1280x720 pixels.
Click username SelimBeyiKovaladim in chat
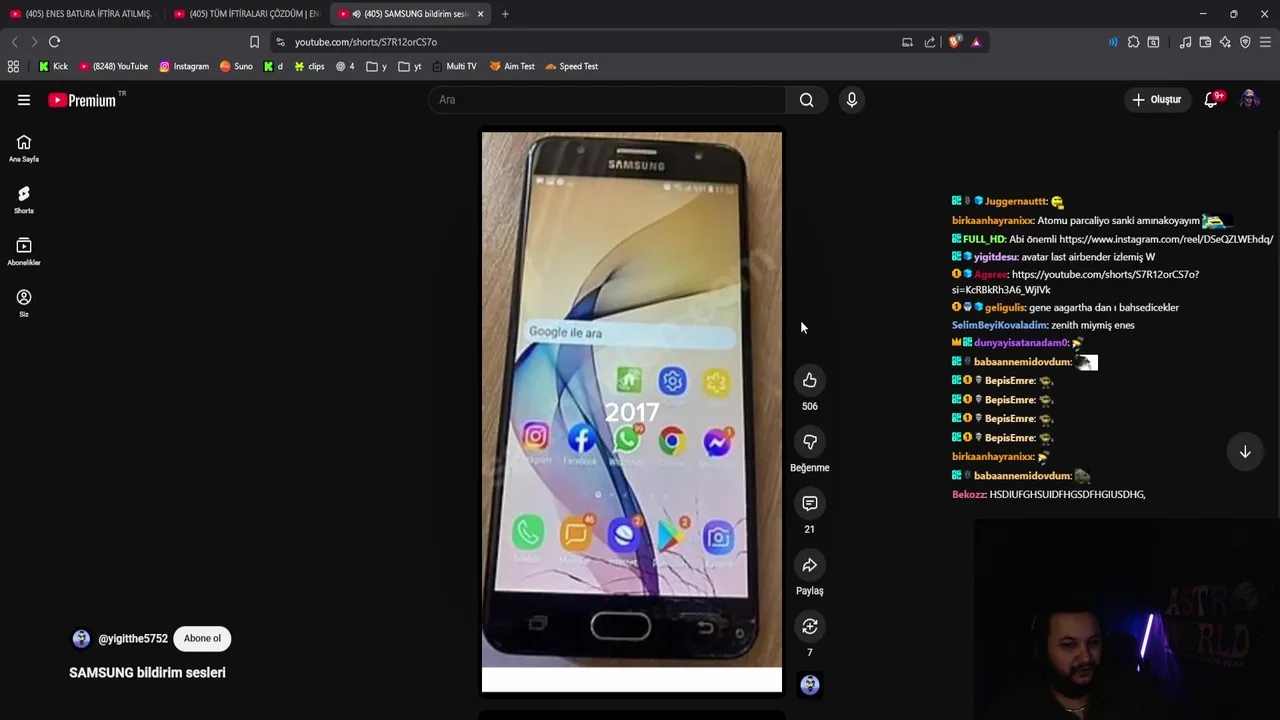coord(1000,325)
